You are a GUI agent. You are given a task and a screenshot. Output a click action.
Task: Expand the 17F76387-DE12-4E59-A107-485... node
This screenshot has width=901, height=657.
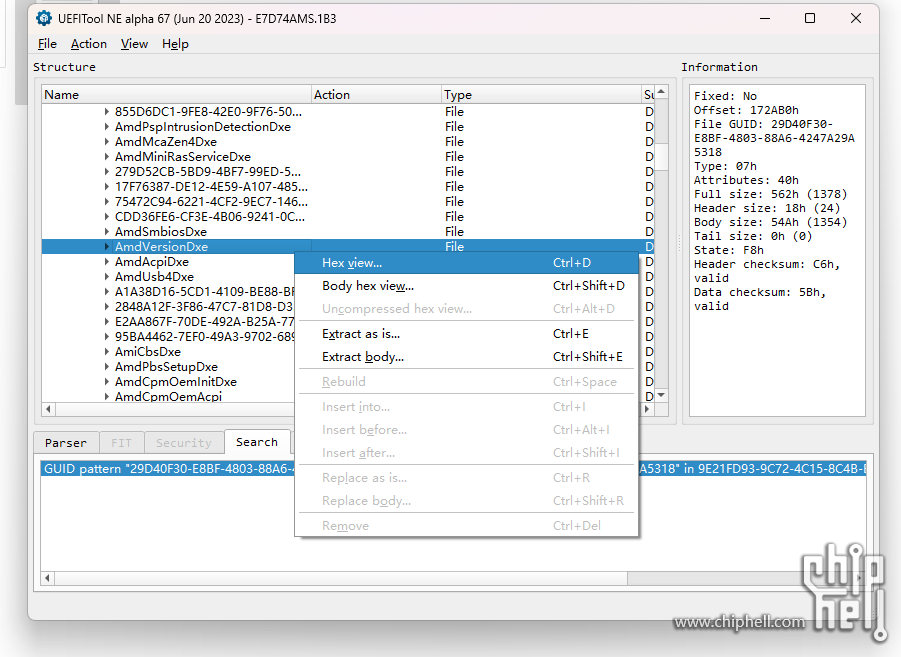[106, 186]
